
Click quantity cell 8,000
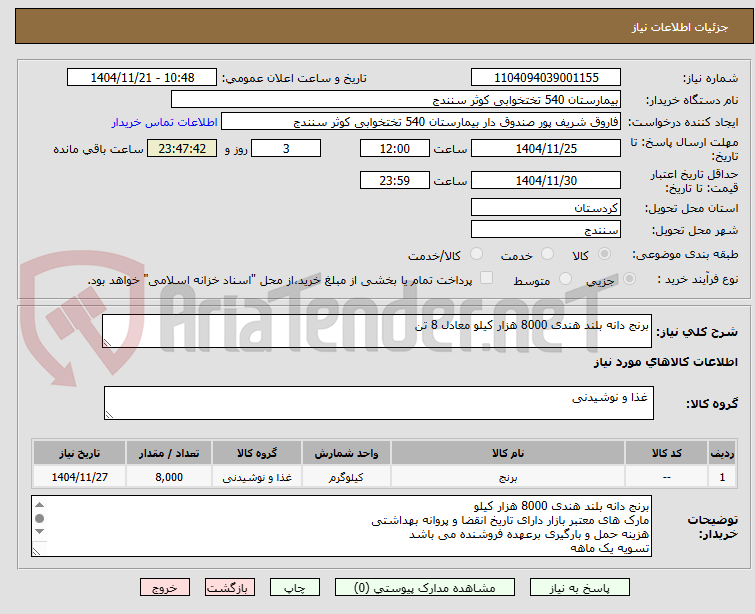pyautogui.click(x=169, y=477)
